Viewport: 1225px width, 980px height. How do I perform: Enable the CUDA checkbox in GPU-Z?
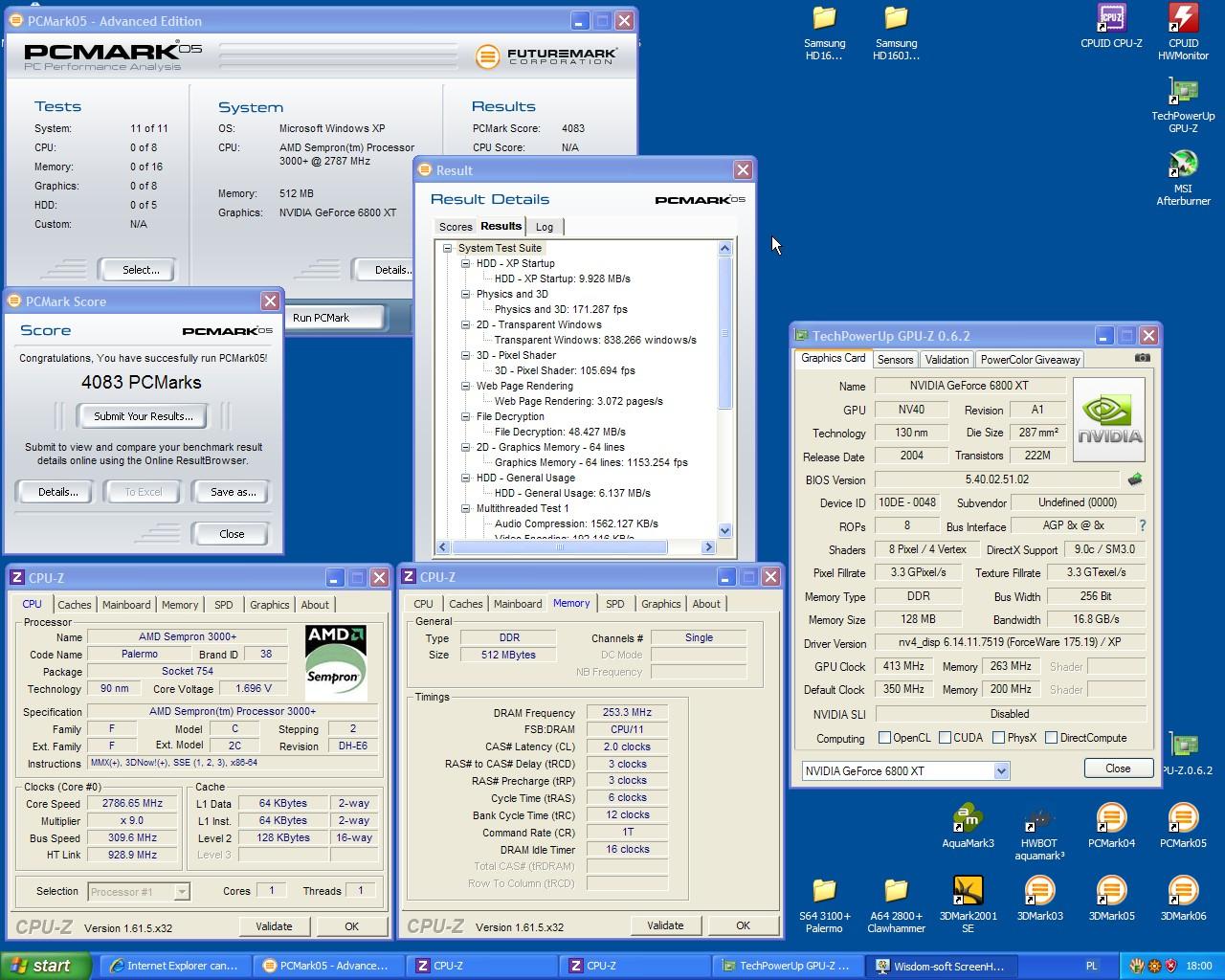point(946,738)
